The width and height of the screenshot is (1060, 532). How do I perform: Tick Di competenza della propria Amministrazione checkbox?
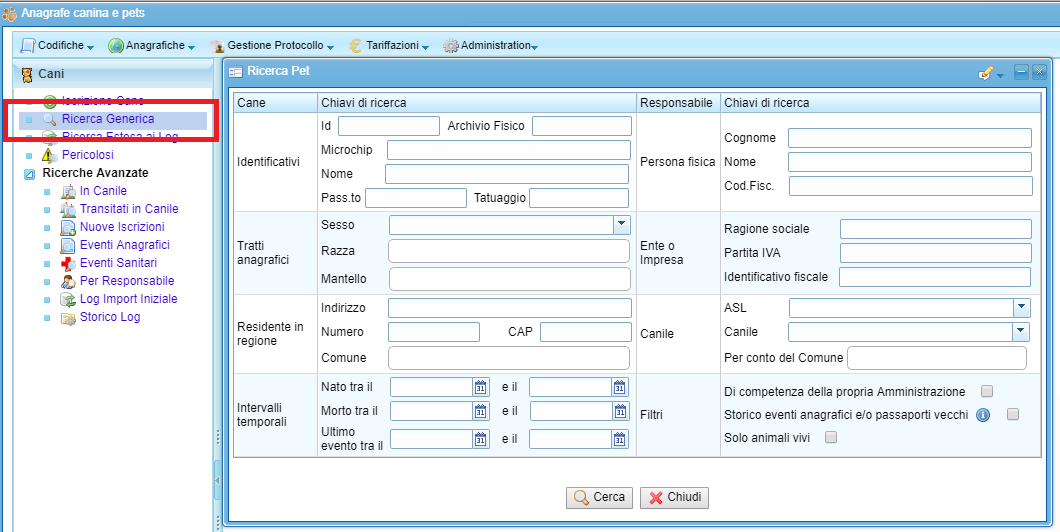987,391
